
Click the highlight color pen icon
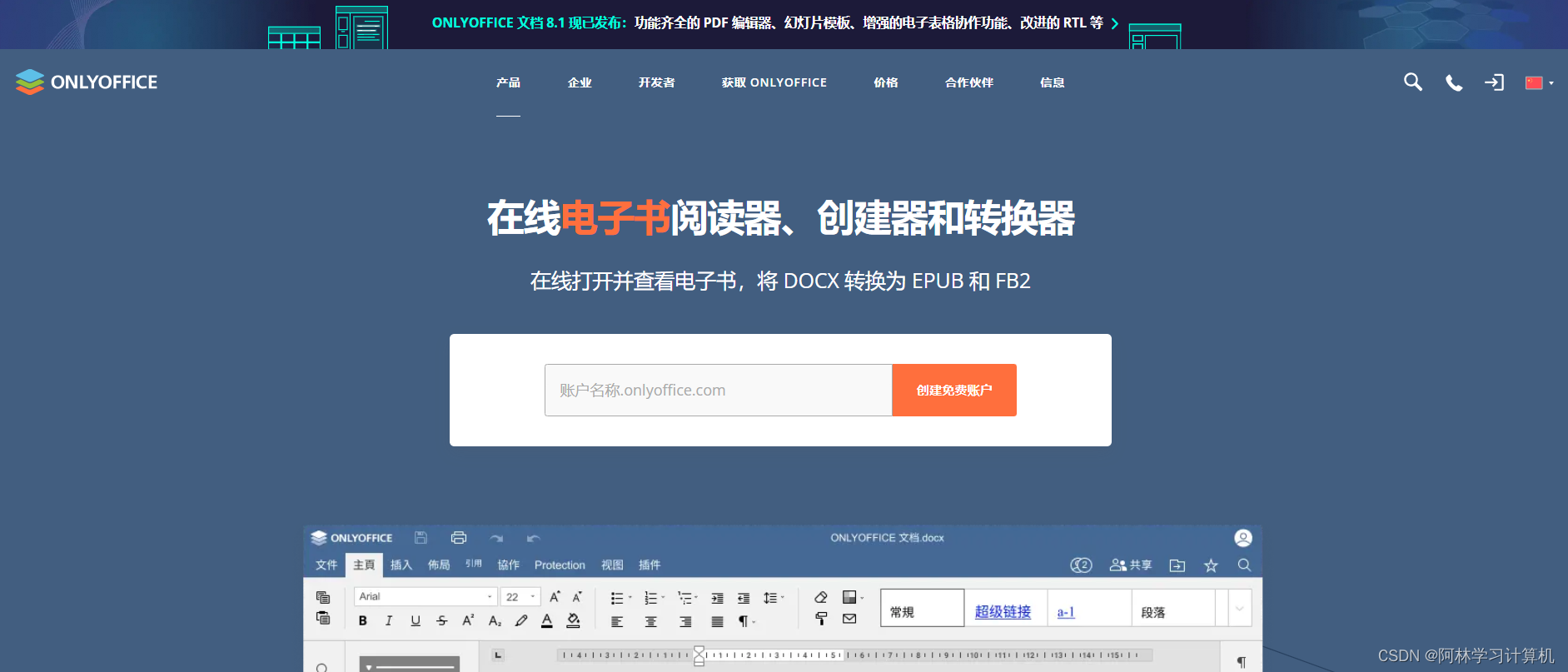pyautogui.click(x=521, y=620)
